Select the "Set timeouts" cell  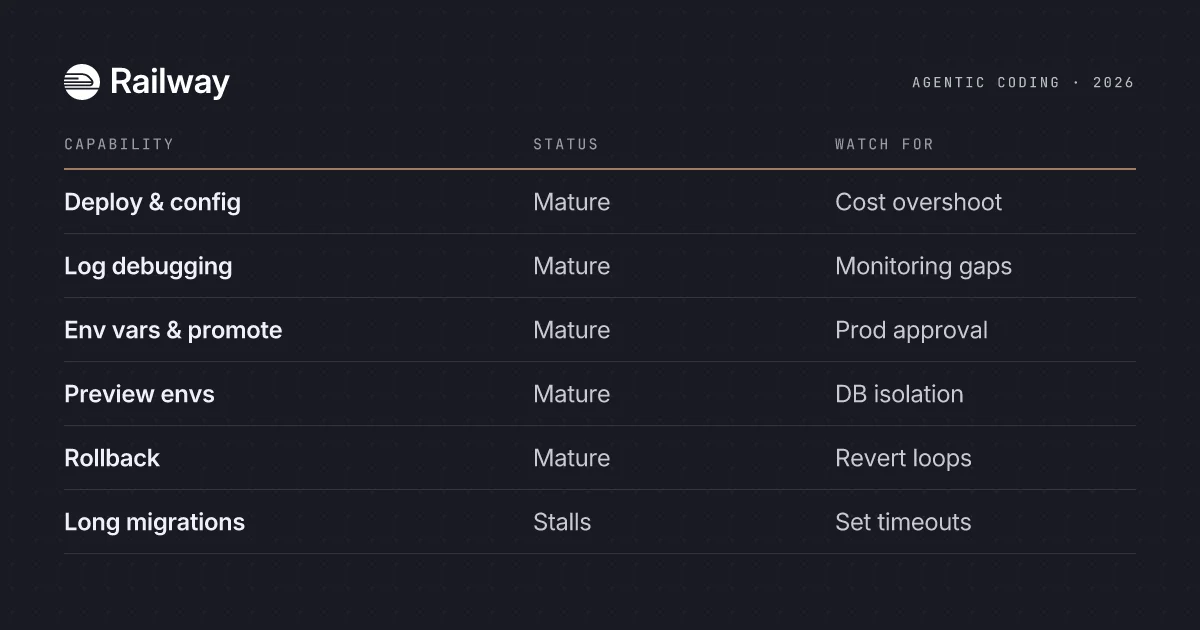[903, 522]
